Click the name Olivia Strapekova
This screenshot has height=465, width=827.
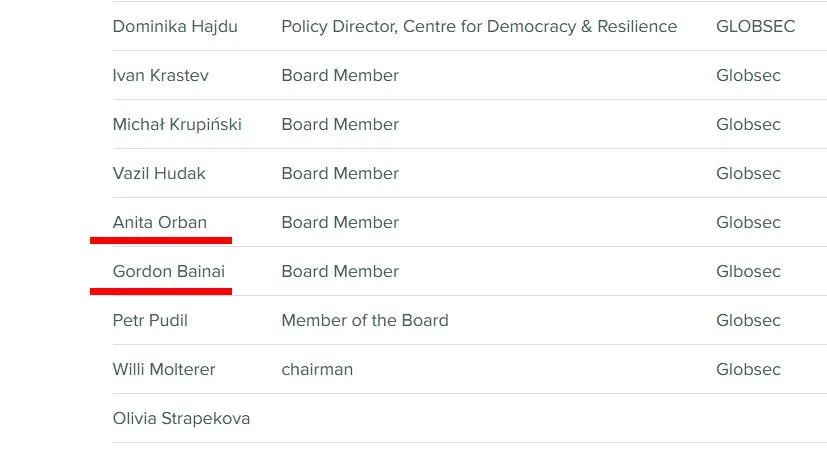[181, 419]
